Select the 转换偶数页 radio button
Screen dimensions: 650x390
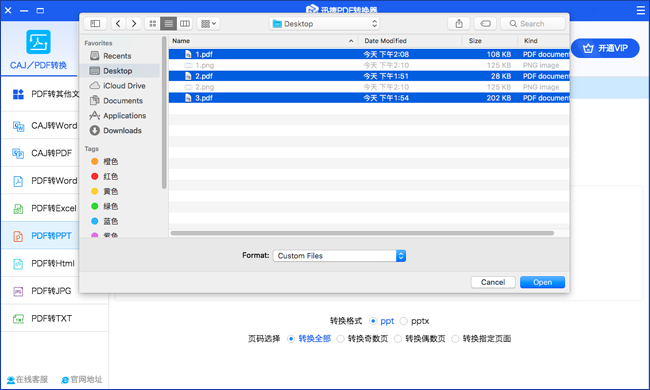[398, 339]
